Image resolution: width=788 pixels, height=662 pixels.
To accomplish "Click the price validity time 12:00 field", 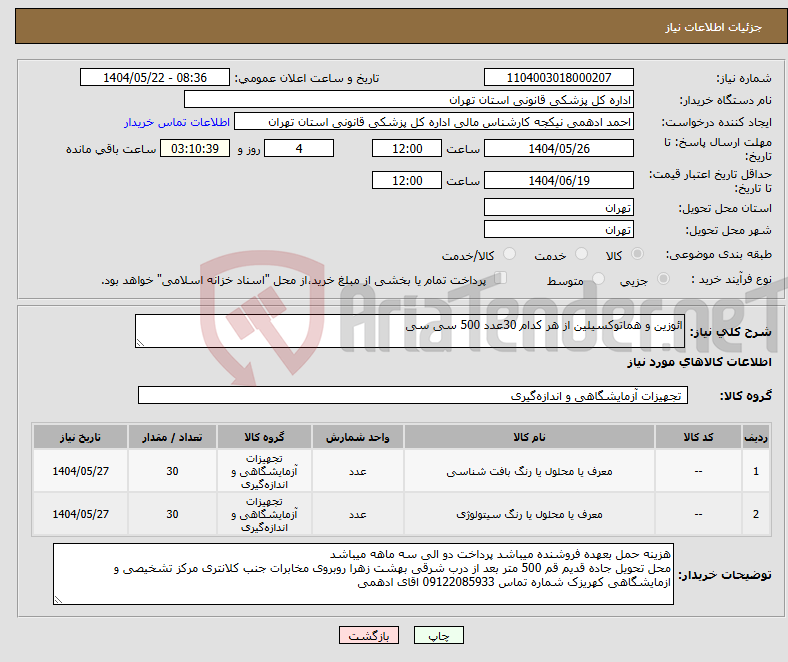I will (x=407, y=180).
